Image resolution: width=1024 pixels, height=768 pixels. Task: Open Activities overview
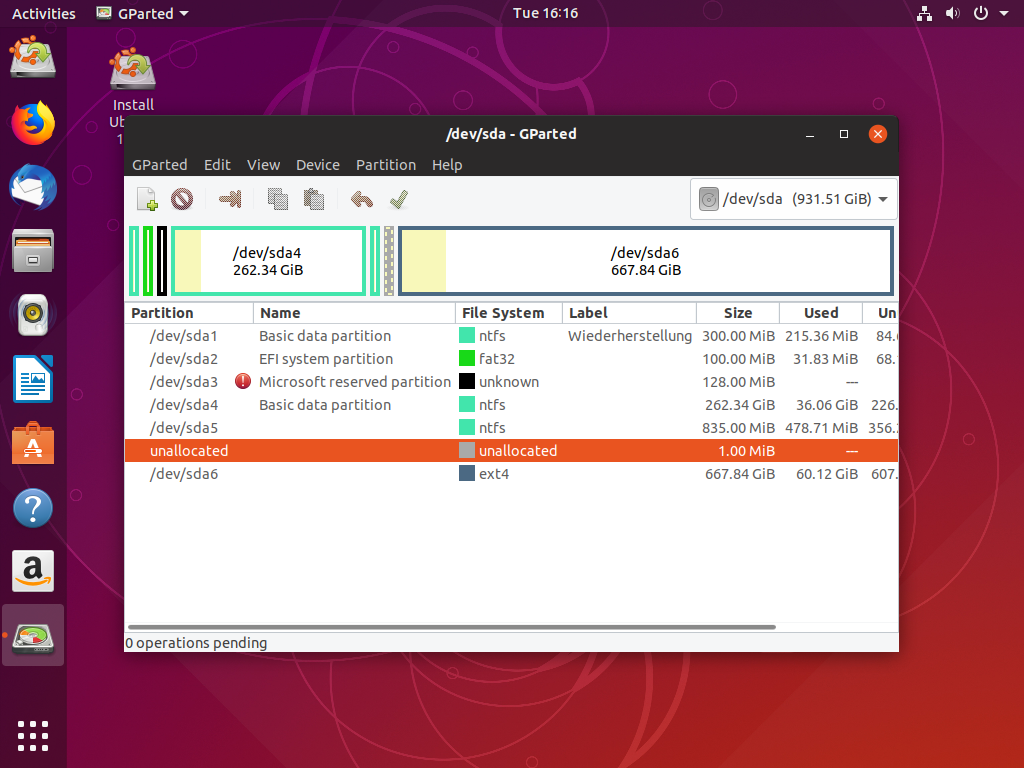(43, 13)
